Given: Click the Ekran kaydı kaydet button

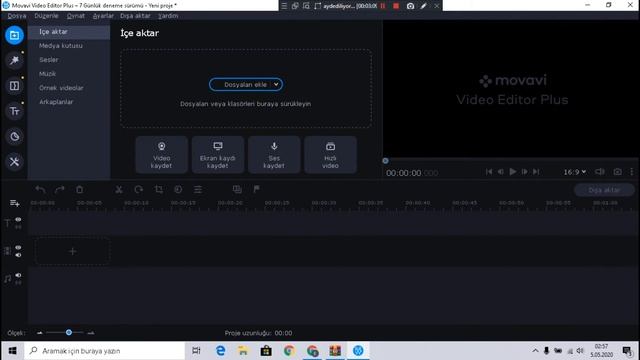Looking at the screenshot, I should pos(218,155).
